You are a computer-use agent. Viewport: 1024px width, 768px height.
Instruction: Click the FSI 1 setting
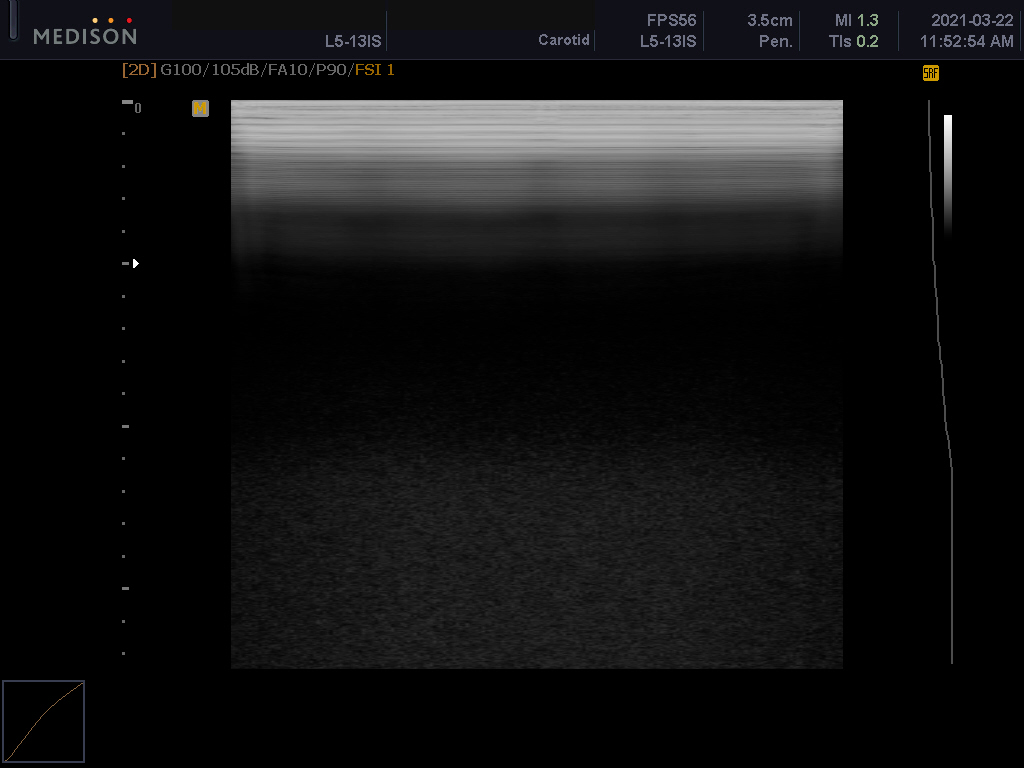click(375, 70)
